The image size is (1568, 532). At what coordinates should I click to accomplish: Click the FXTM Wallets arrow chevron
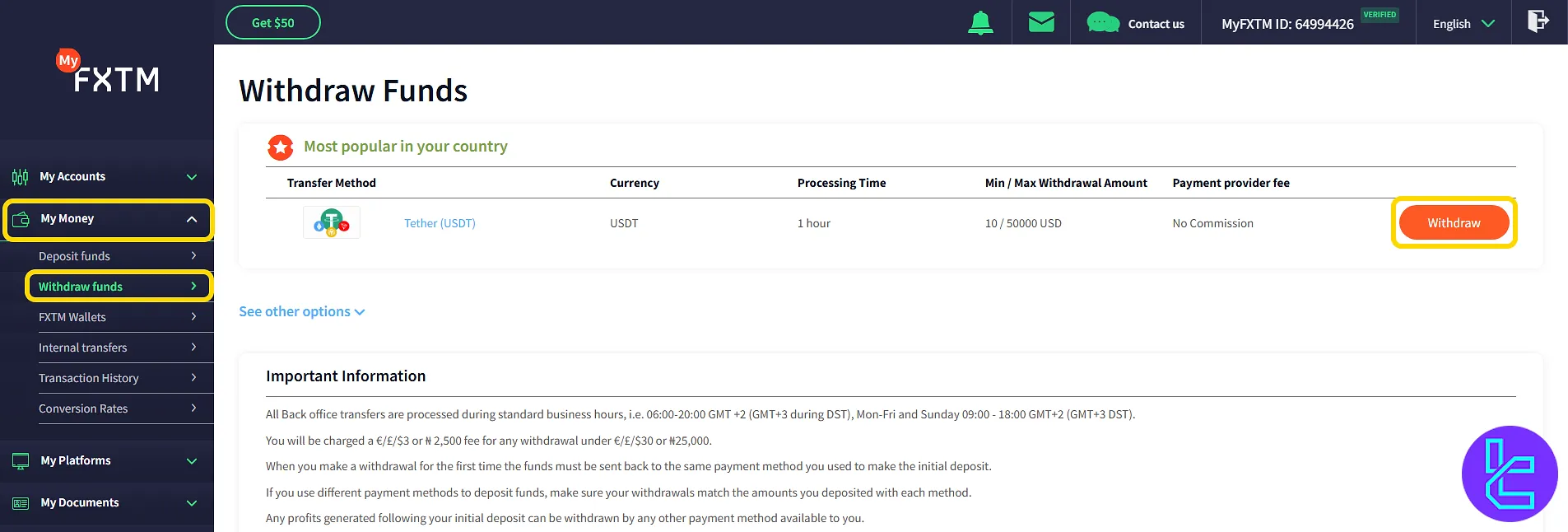pos(193,317)
